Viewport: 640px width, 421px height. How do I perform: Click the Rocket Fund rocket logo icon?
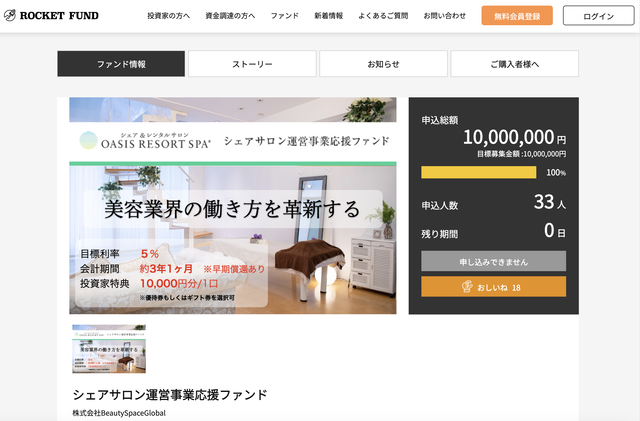coord(10,16)
